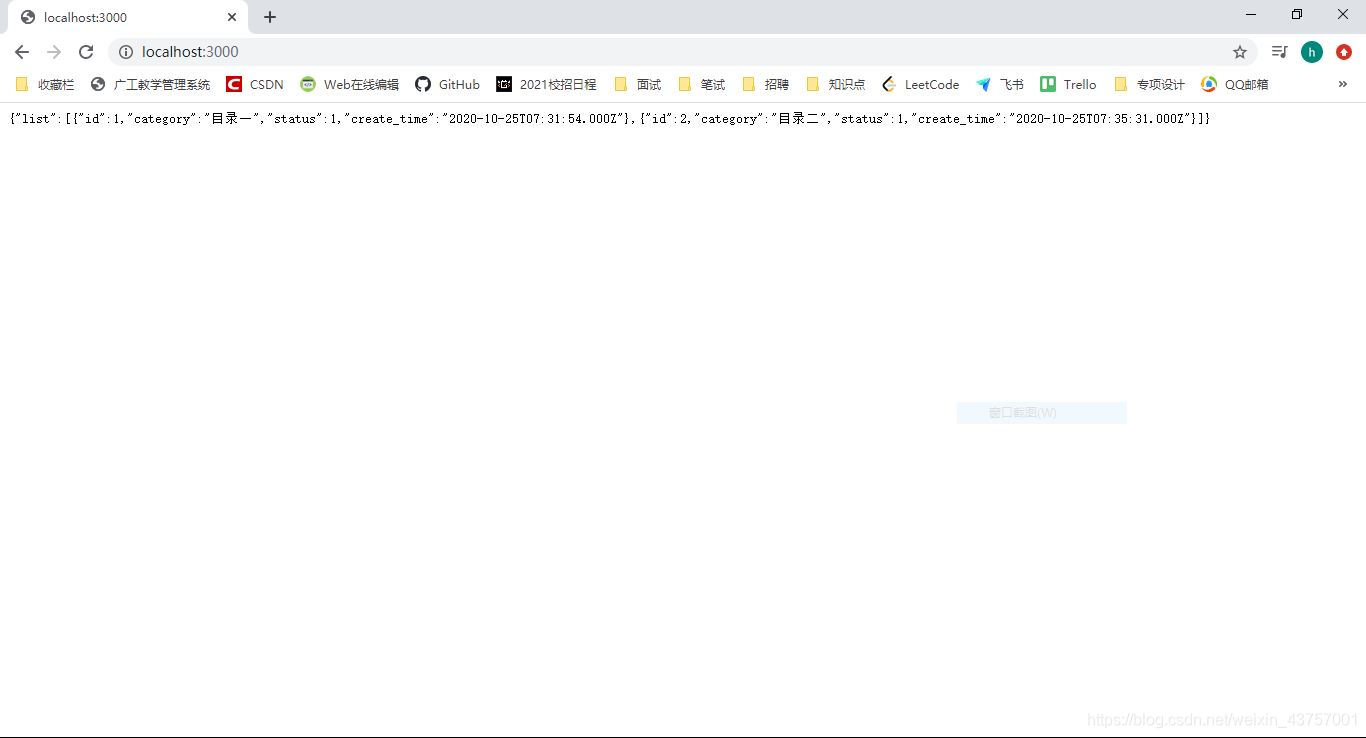The width and height of the screenshot is (1366, 738).
Task: Open the 招聘 bookmark folder
Action: tap(766, 85)
